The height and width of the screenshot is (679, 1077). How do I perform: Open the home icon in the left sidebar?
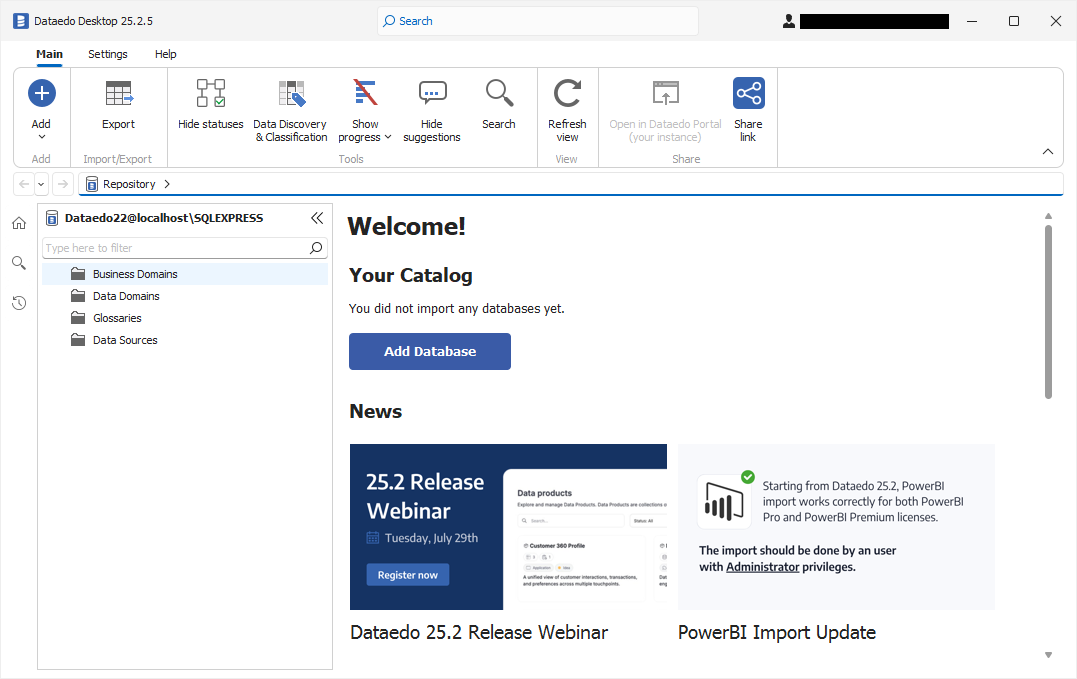(19, 223)
